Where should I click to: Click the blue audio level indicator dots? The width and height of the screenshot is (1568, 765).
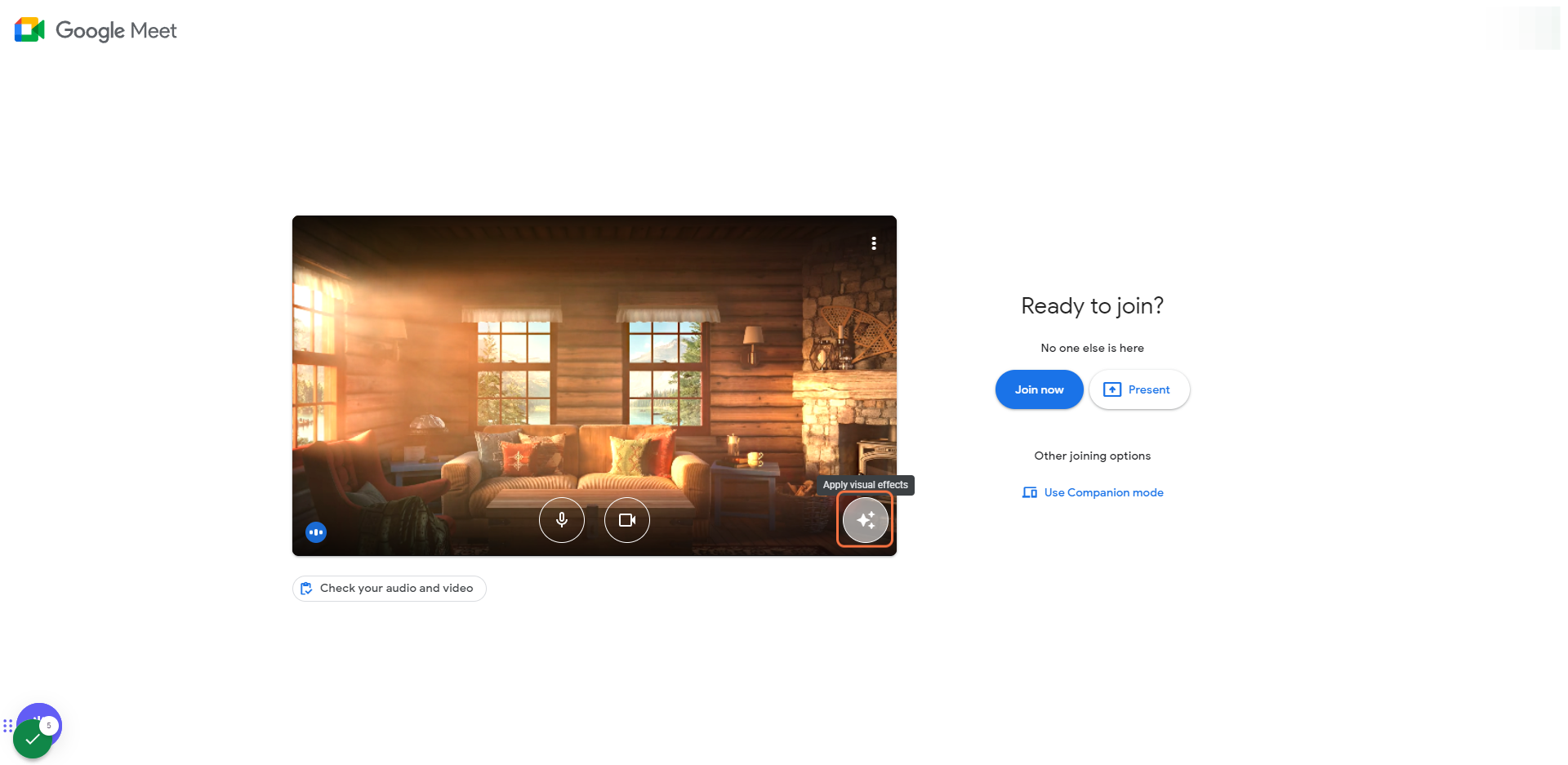point(316,532)
